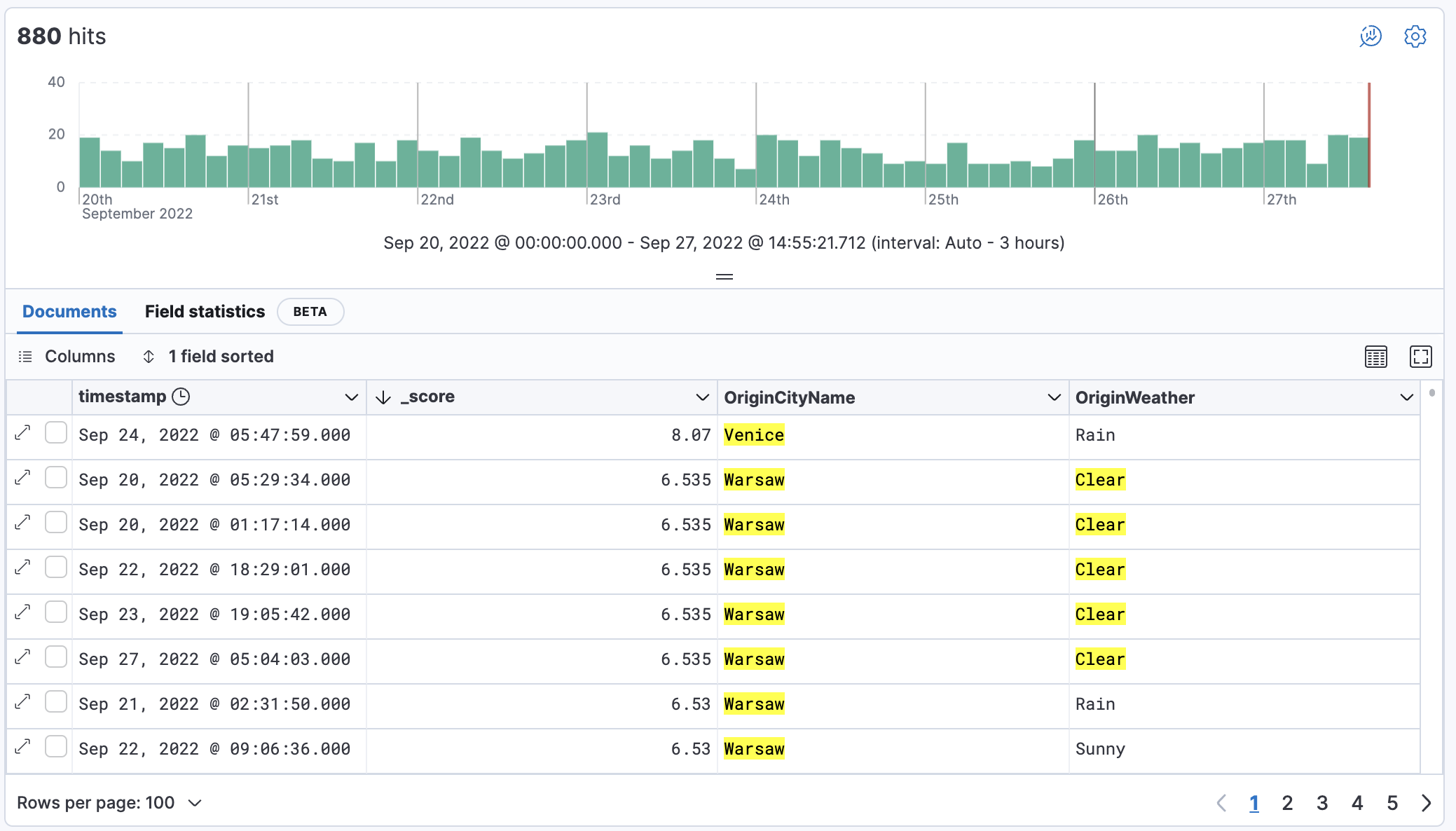
Task: Open OriginWeather column options chevron
Action: coord(1406,397)
